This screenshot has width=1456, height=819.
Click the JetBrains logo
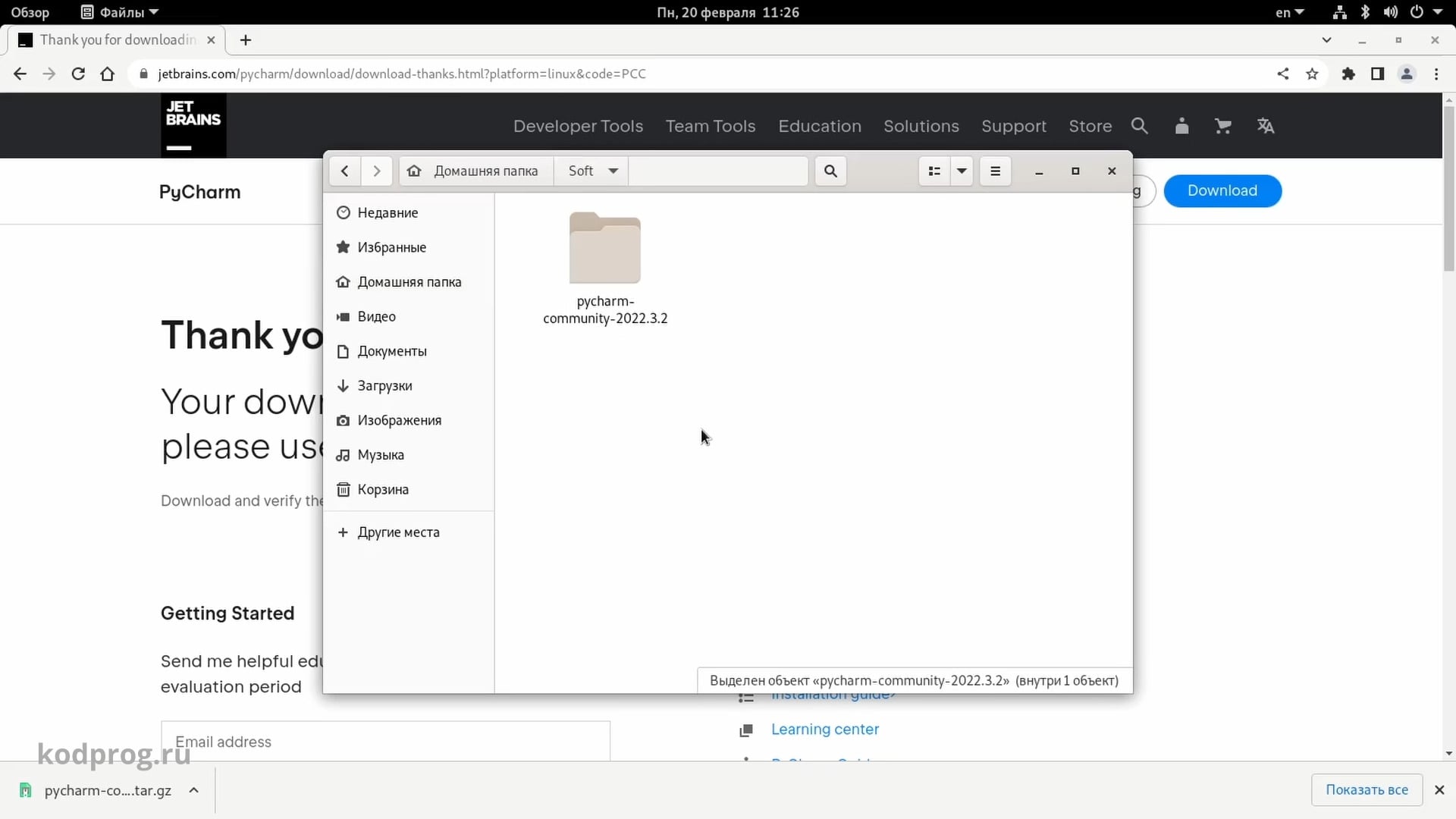click(193, 125)
